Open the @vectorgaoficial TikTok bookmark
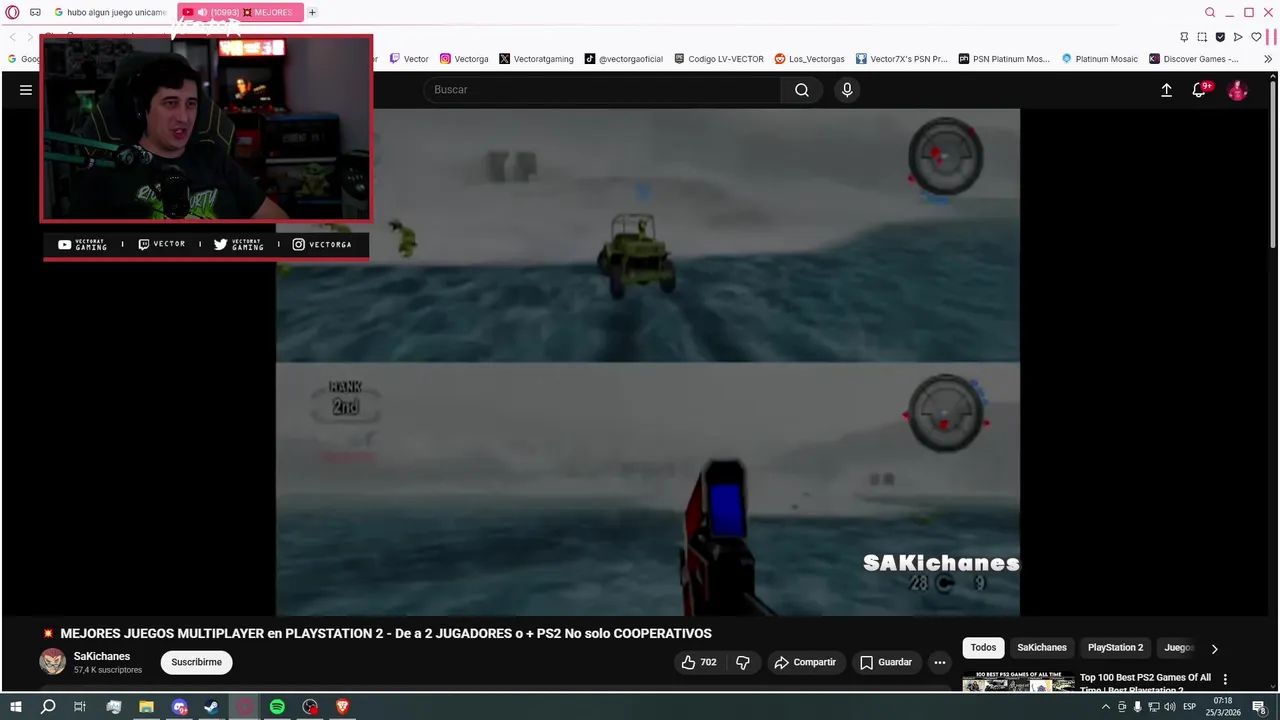 click(624, 59)
